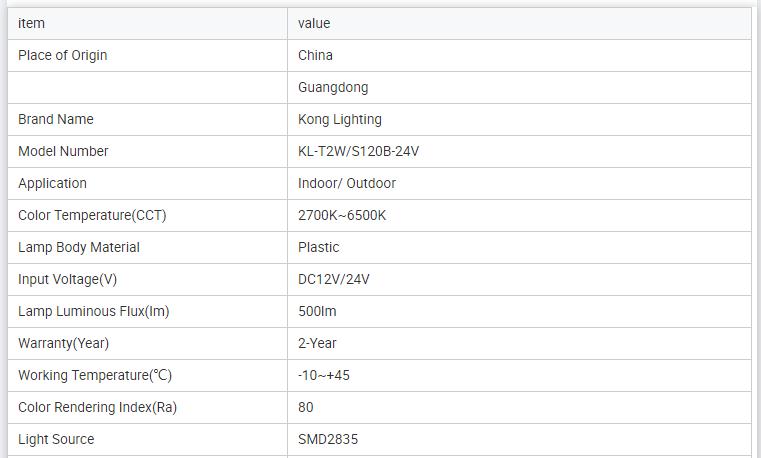
Task: Select the '2700K~6500K' value
Action: click(342, 215)
